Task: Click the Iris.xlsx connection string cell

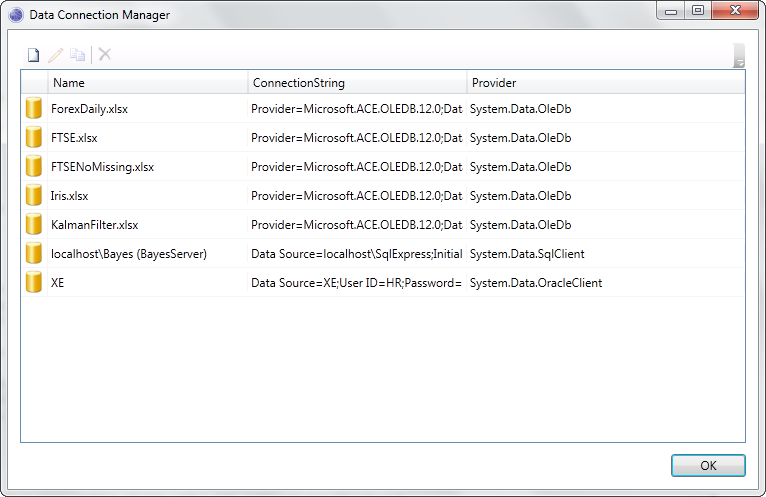Action: coord(357,196)
